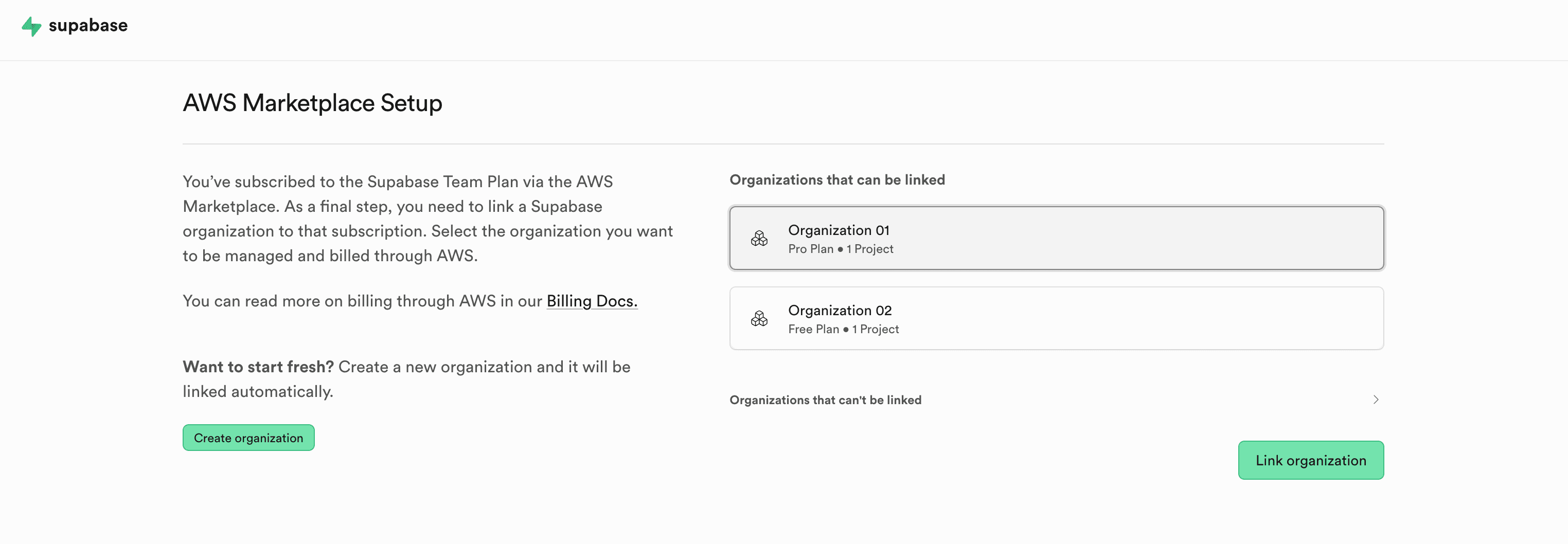This screenshot has height=544, width=1568.
Task: Click the Organization 02 name label
Action: [840, 311]
